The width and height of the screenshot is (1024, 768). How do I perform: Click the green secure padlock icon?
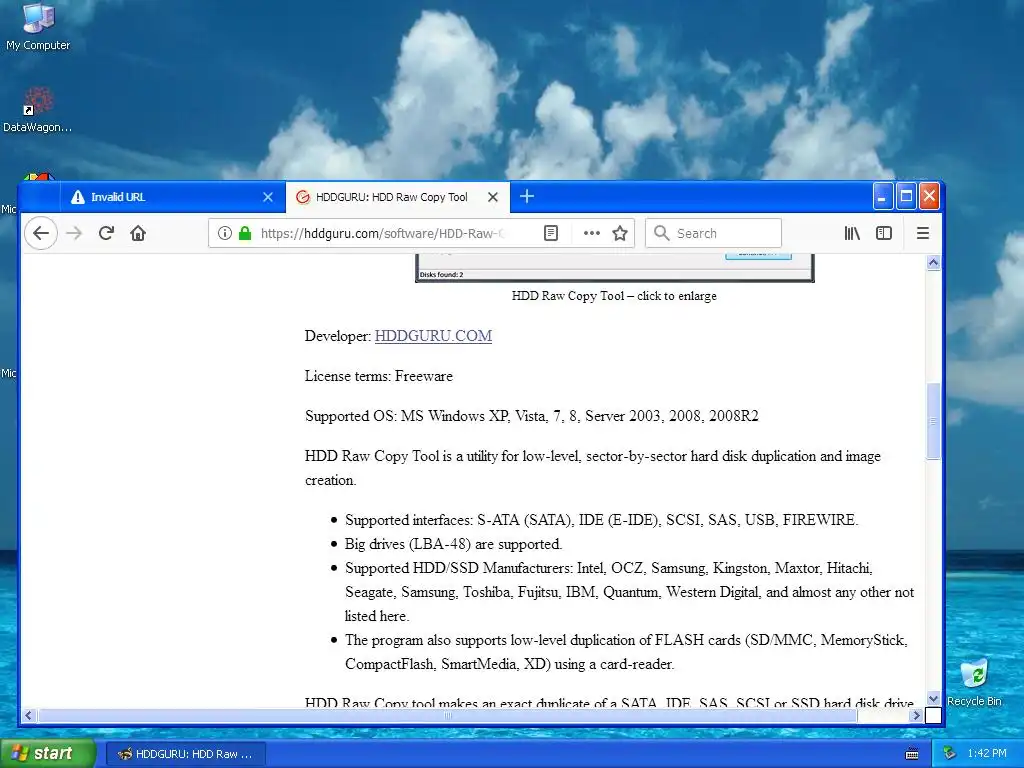pos(245,233)
